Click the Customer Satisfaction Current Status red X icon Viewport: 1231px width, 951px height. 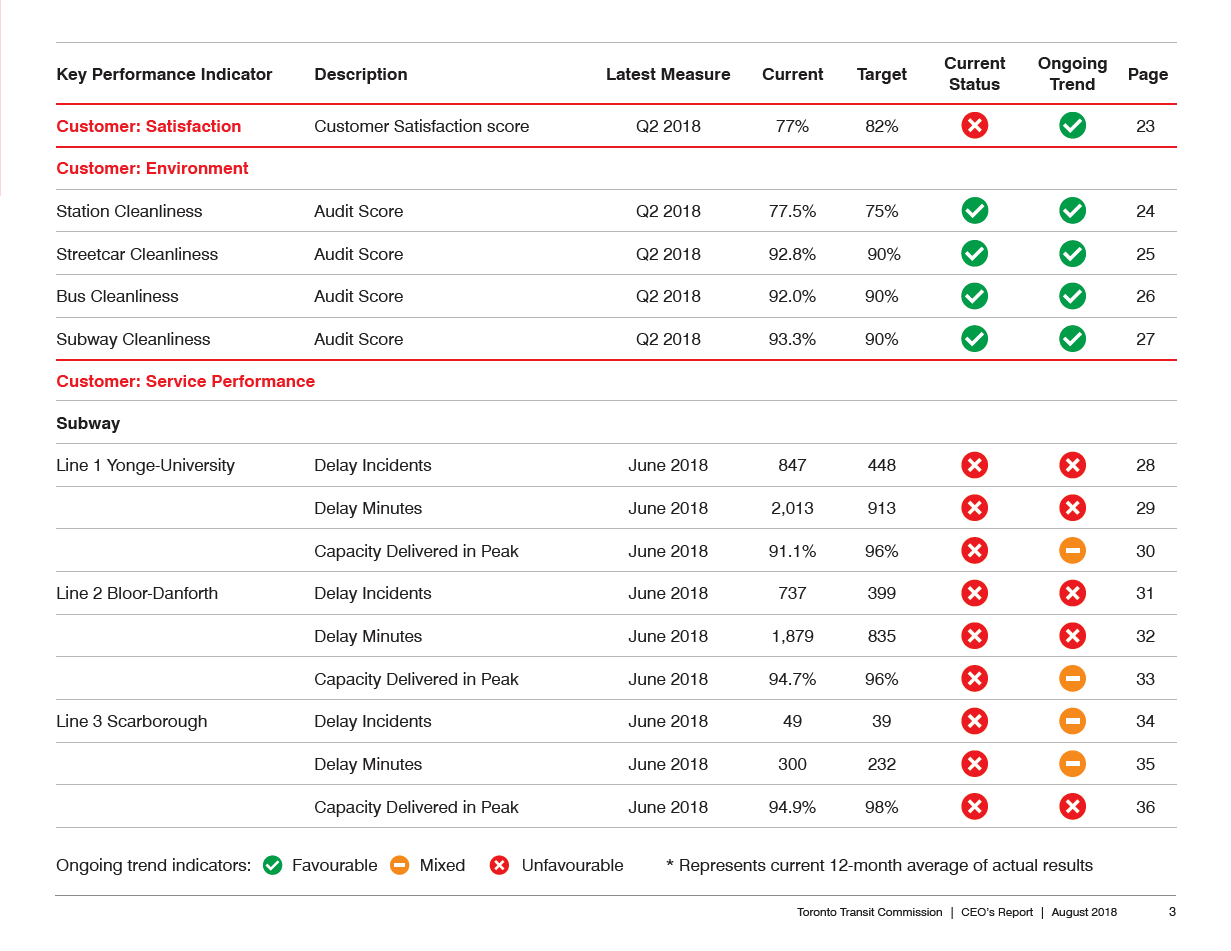coord(974,126)
